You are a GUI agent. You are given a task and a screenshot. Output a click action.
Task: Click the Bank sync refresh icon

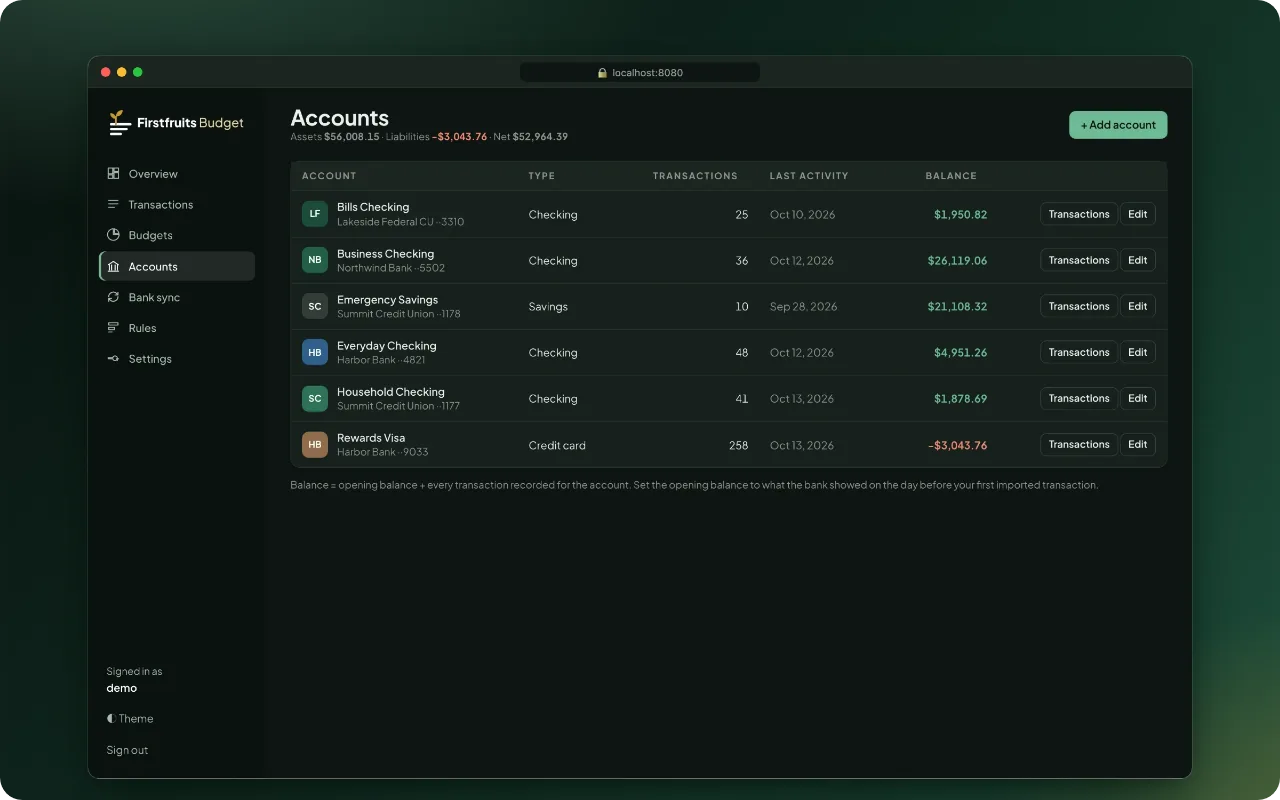pos(113,297)
